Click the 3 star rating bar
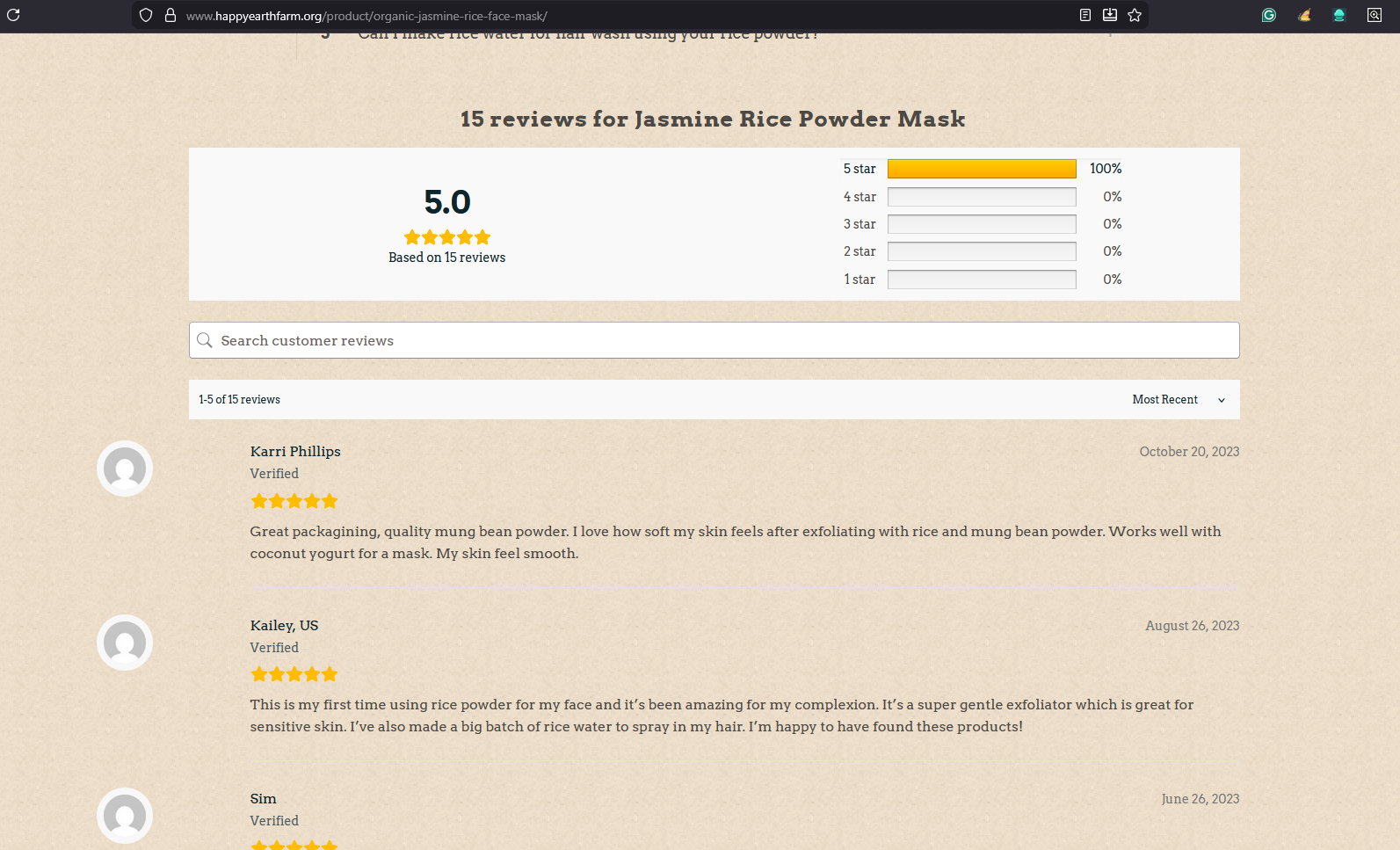This screenshot has width=1400, height=850. pyautogui.click(x=982, y=224)
